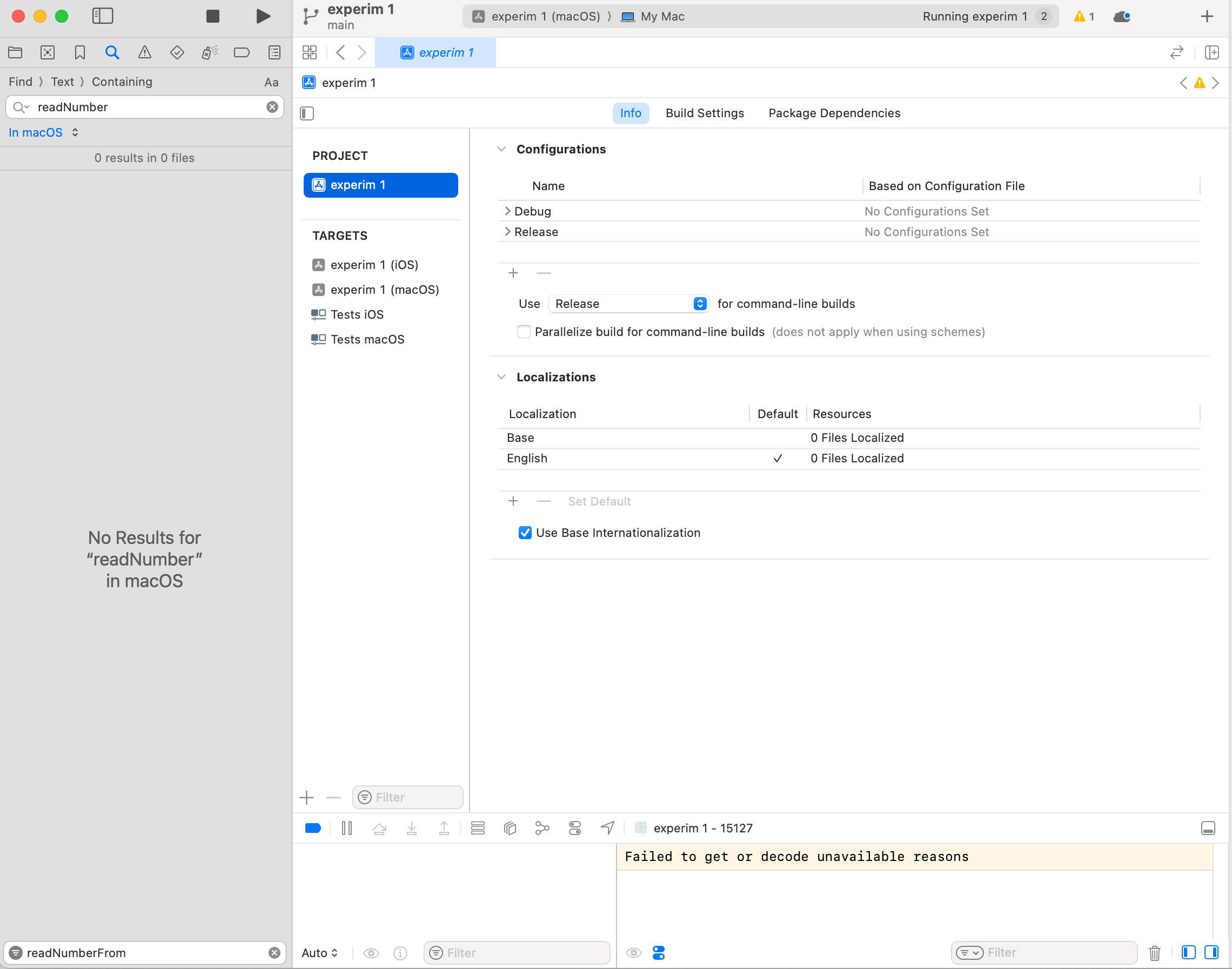Viewport: 1232px width, 969px height.
Task: Open the Debug navigator spray icon
Action: click(x=210, y=53)
